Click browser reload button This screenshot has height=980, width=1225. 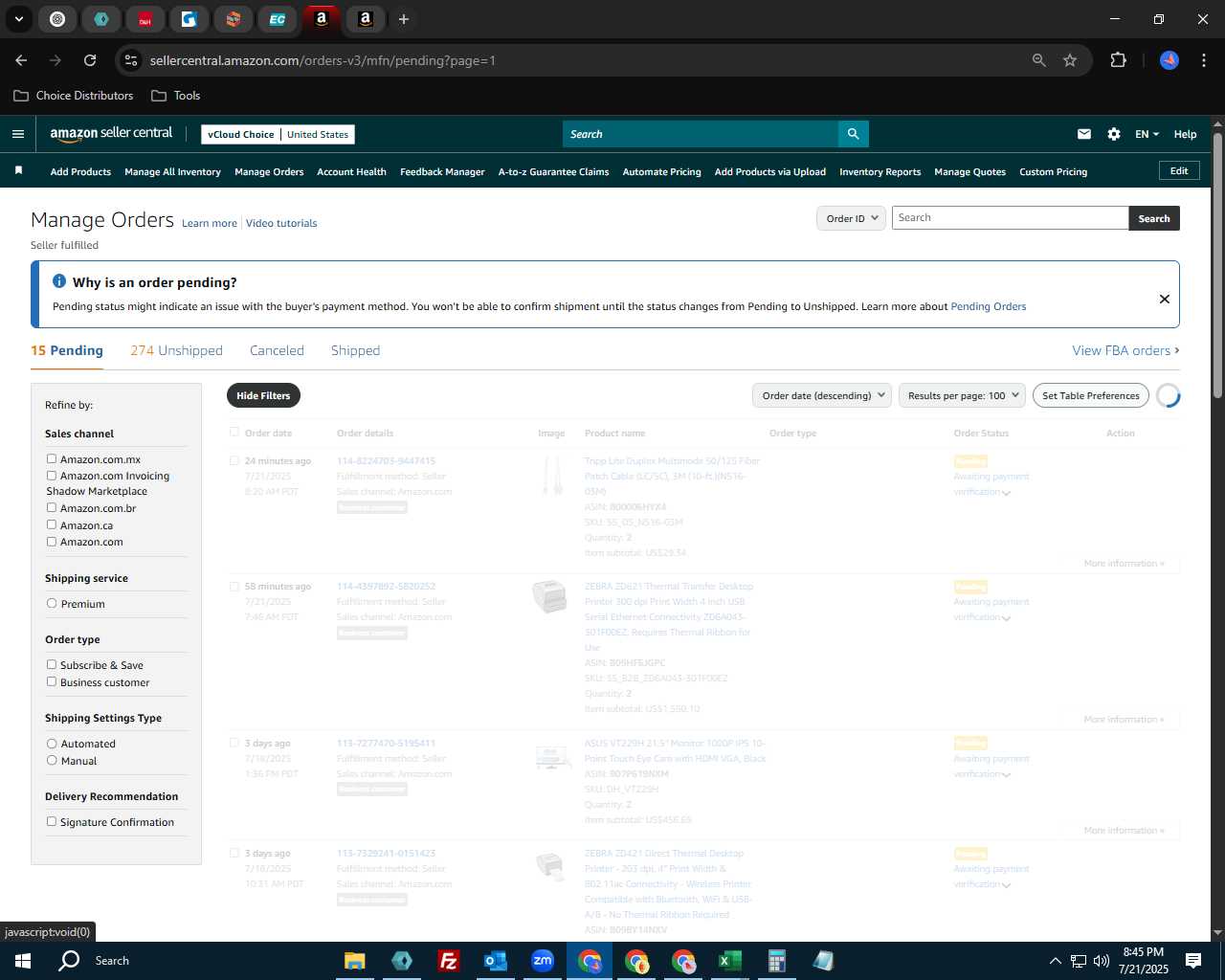90,60
